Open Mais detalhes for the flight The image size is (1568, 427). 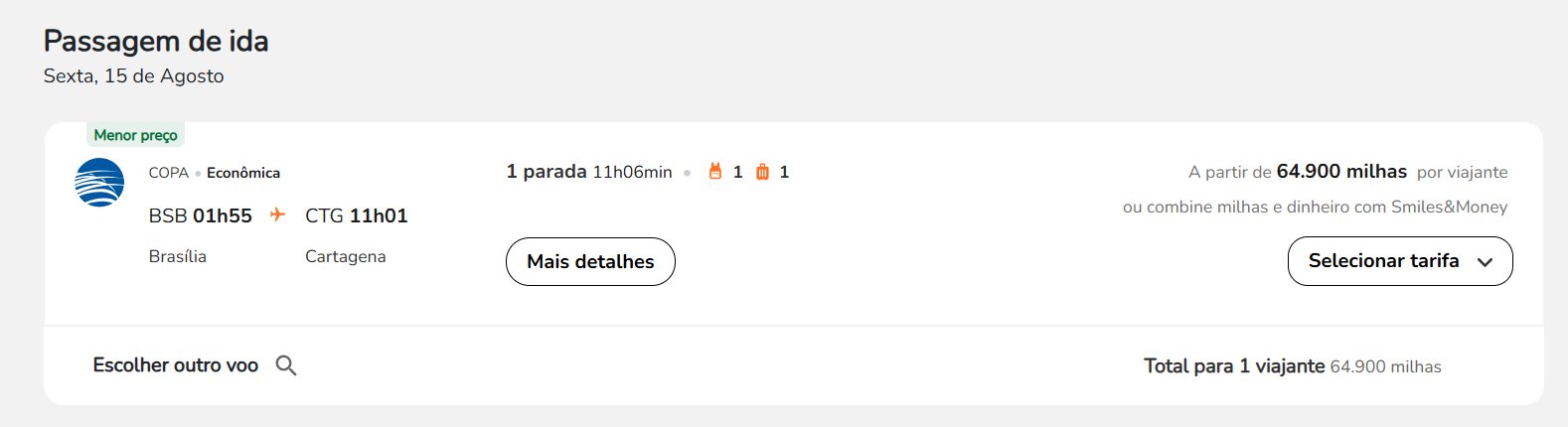tap(590, 261)
